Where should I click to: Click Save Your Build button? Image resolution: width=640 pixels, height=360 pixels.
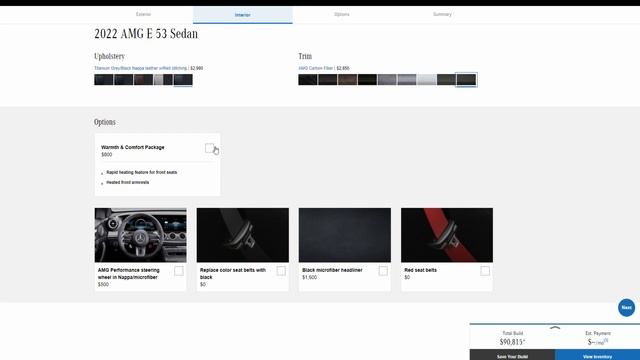tap(512, 355)
